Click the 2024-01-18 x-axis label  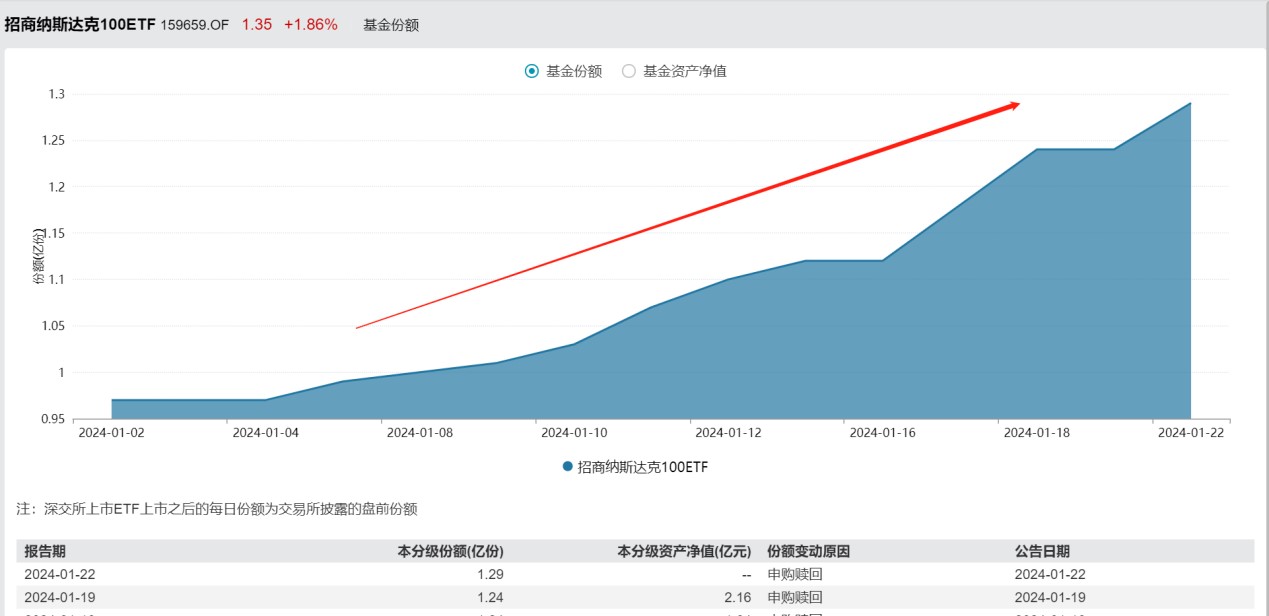[x=1037, y=433]
